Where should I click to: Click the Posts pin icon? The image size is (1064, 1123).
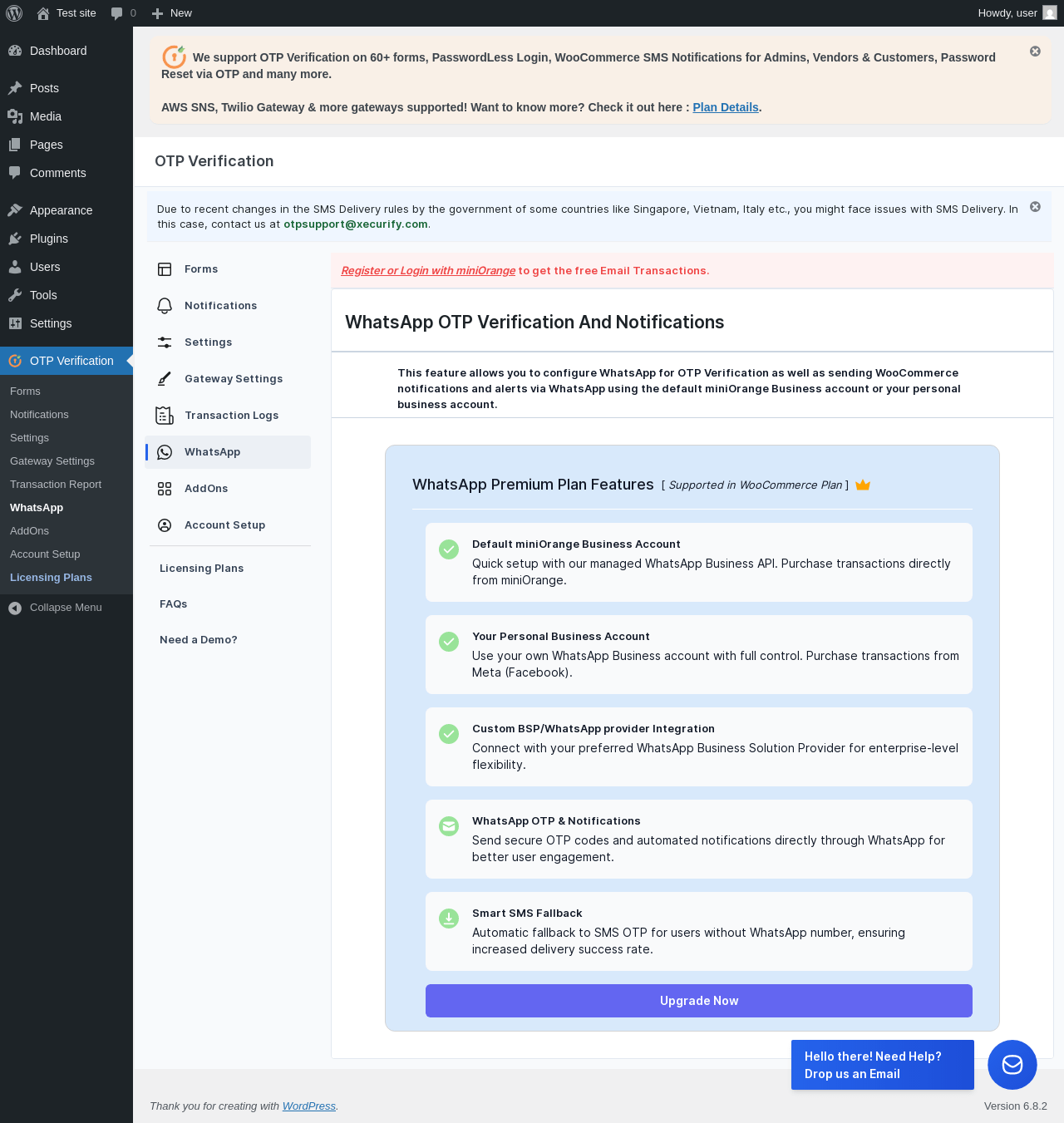tap(15, 88)
